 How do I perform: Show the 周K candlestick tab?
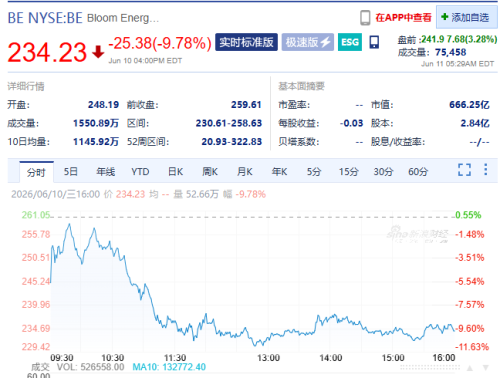point(210,172)
